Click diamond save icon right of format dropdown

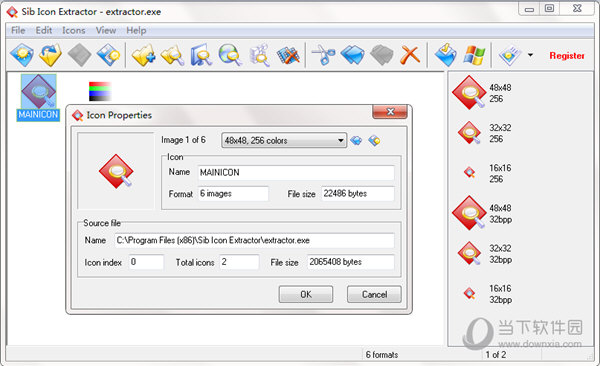point(374,141)
